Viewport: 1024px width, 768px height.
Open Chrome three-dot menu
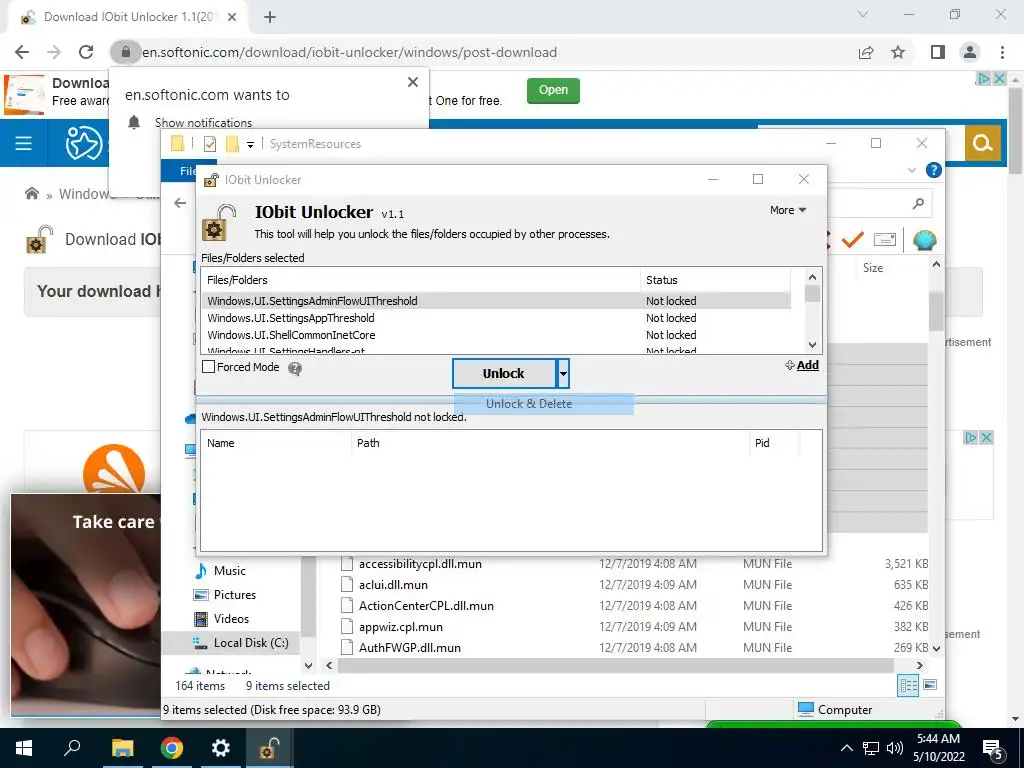pos(1002,52)
